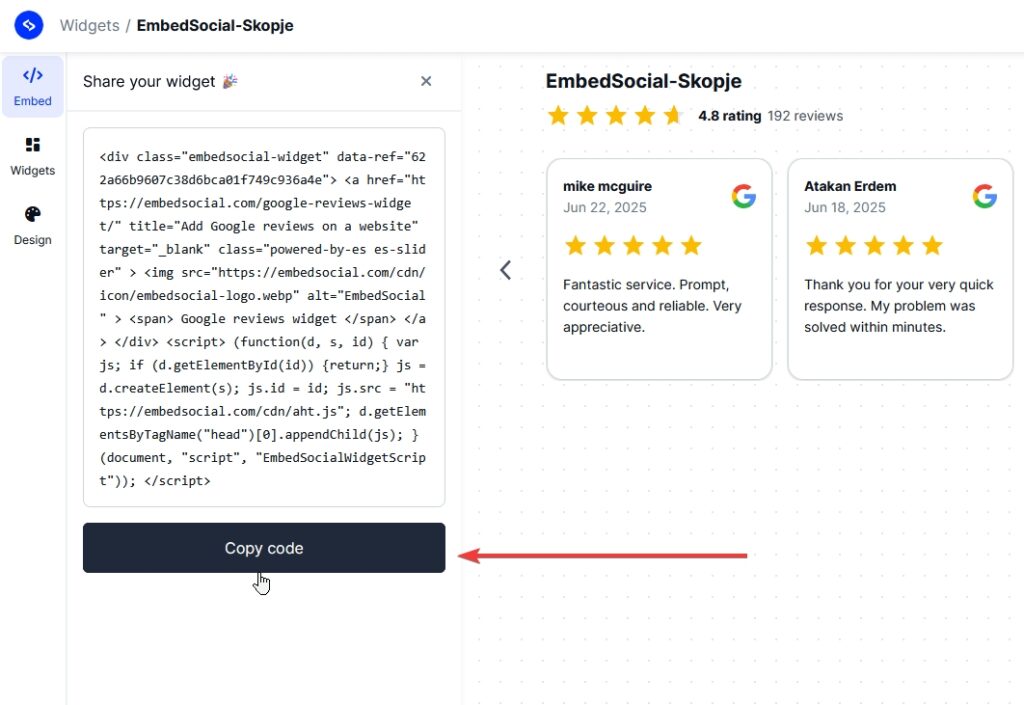Click the Google icon on mike mcguire's review
Viewport: 1024px width, 705px height.
[x=744, y=196]
